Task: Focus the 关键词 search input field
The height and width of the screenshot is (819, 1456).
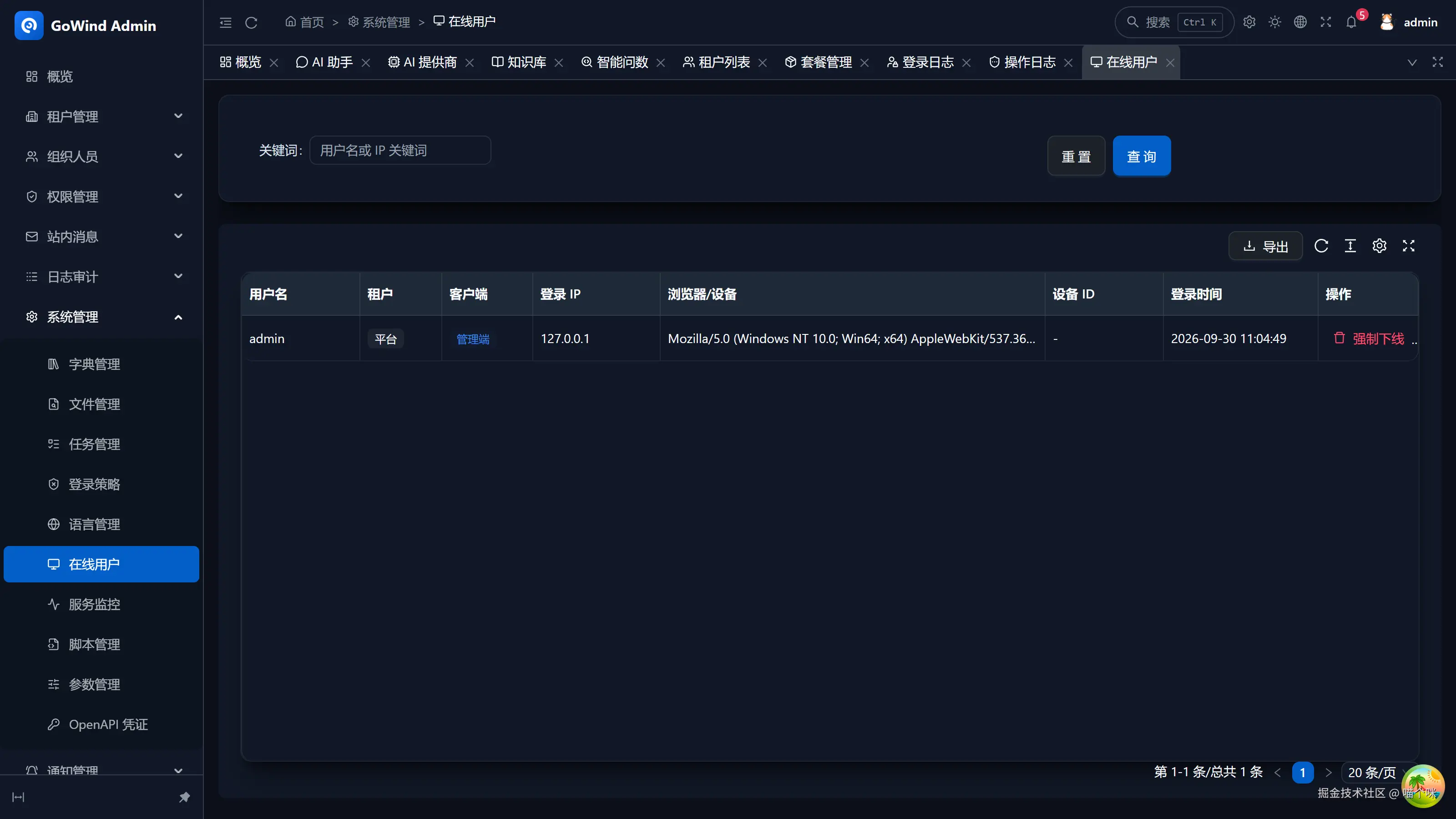Action: tap(400, 150)
